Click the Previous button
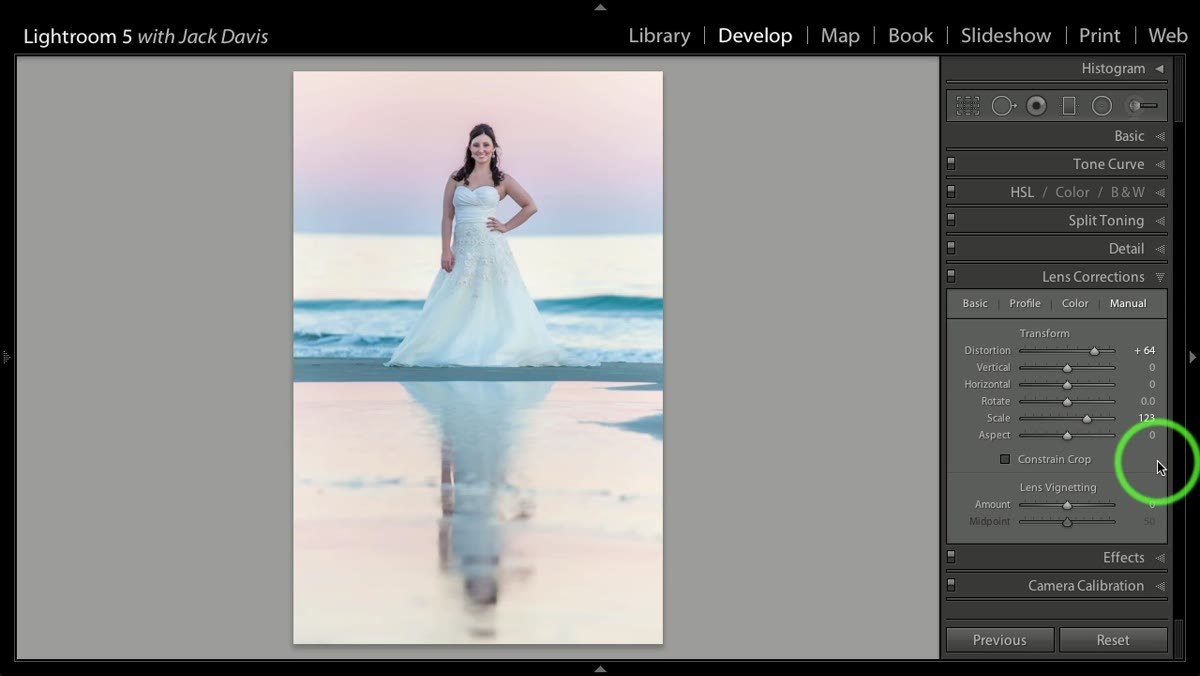Image resolution: width=1200 pixels, height=676 pixels. tap(1000, 640)
